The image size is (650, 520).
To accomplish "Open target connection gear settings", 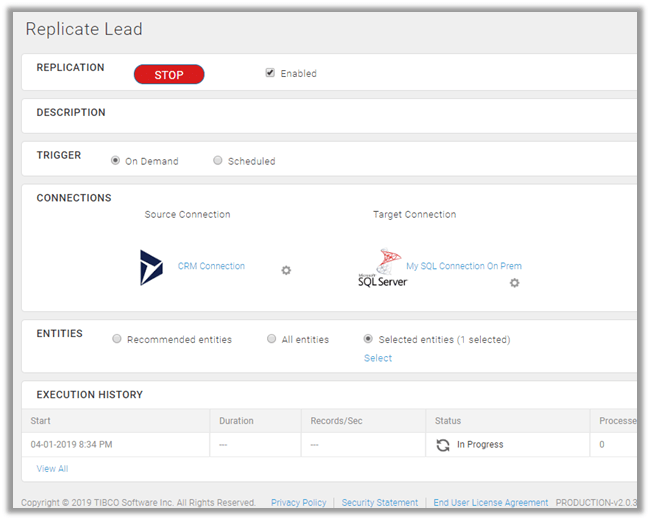I will click(x=514, y=283).
